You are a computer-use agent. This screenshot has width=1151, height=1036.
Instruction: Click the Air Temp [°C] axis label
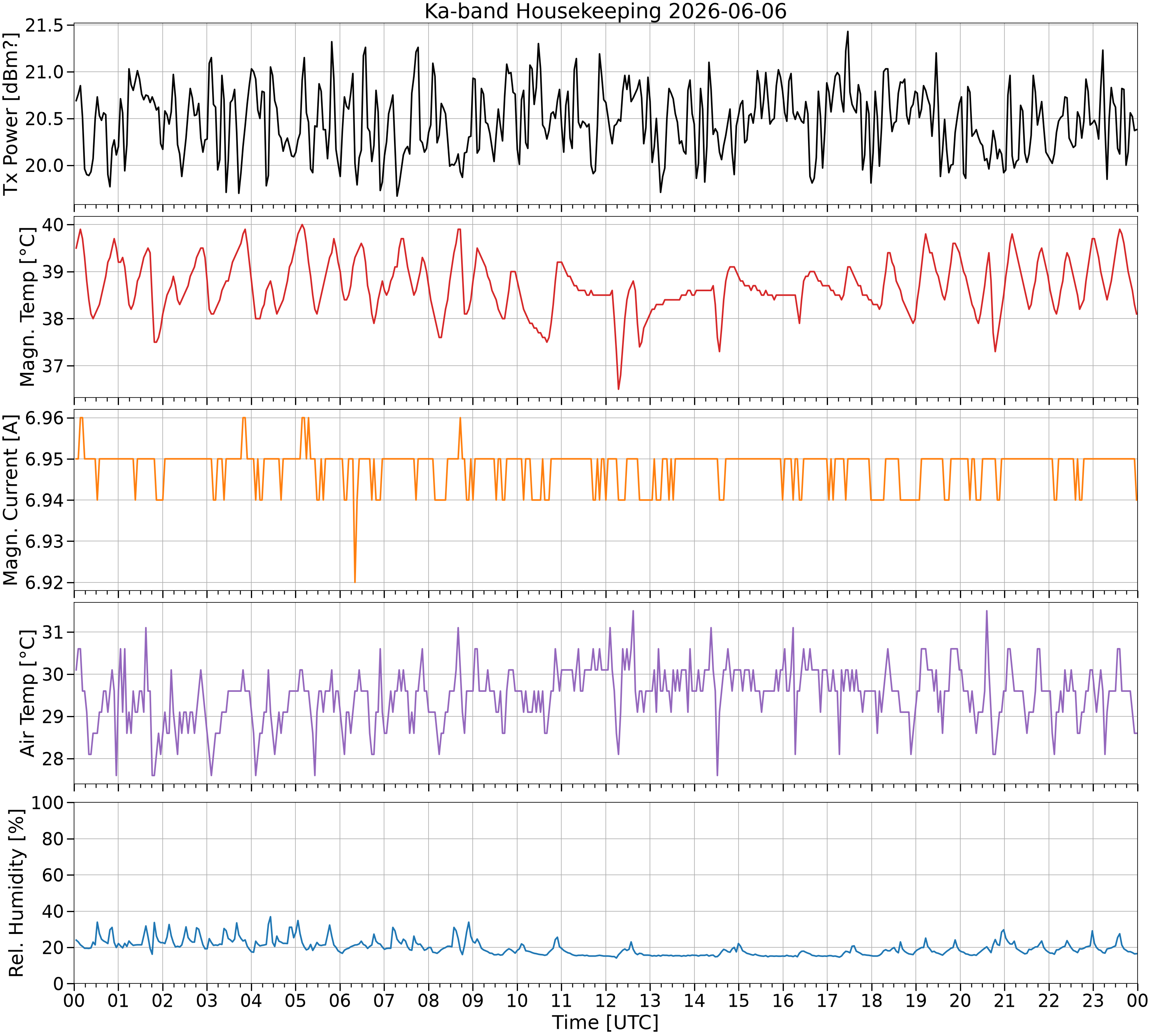click(27, 693)
